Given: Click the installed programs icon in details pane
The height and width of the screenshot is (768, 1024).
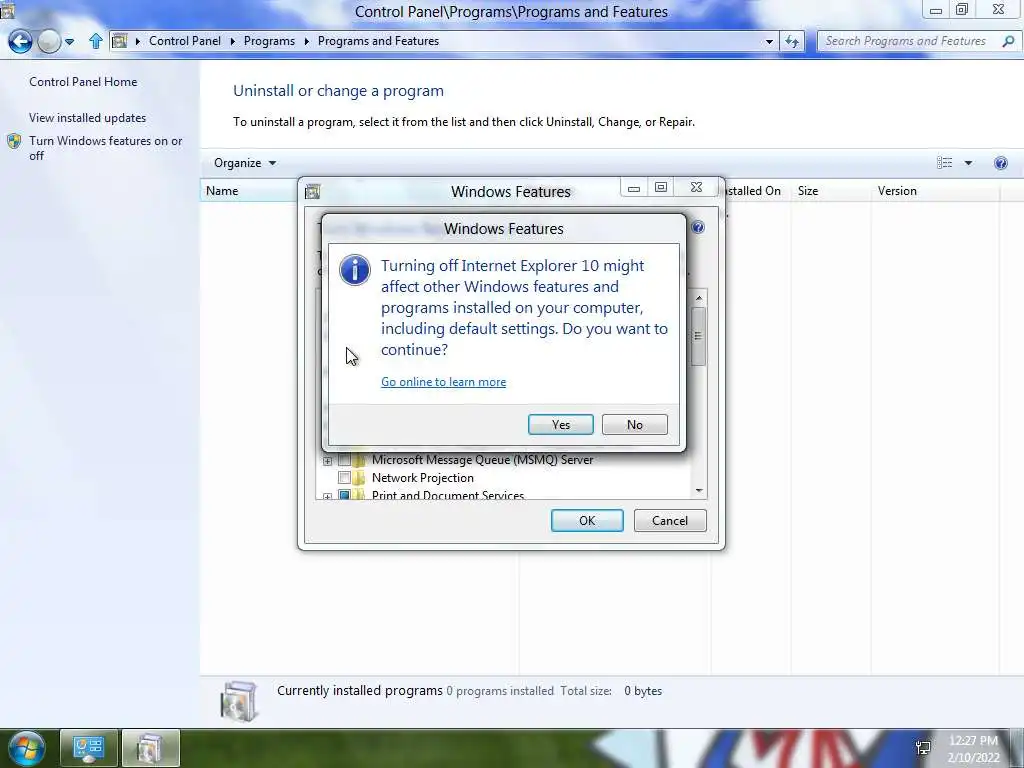Looking at the screenshot, I should [x=238, y=701].
